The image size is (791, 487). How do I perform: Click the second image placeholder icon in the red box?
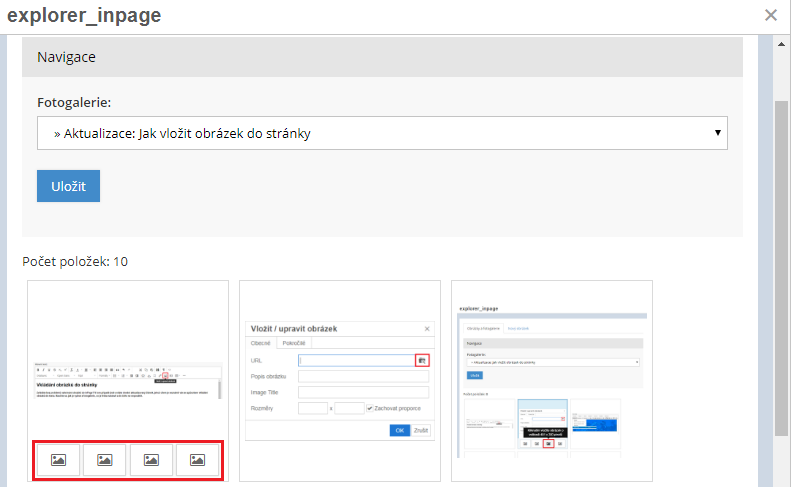(x=104, y=460)
